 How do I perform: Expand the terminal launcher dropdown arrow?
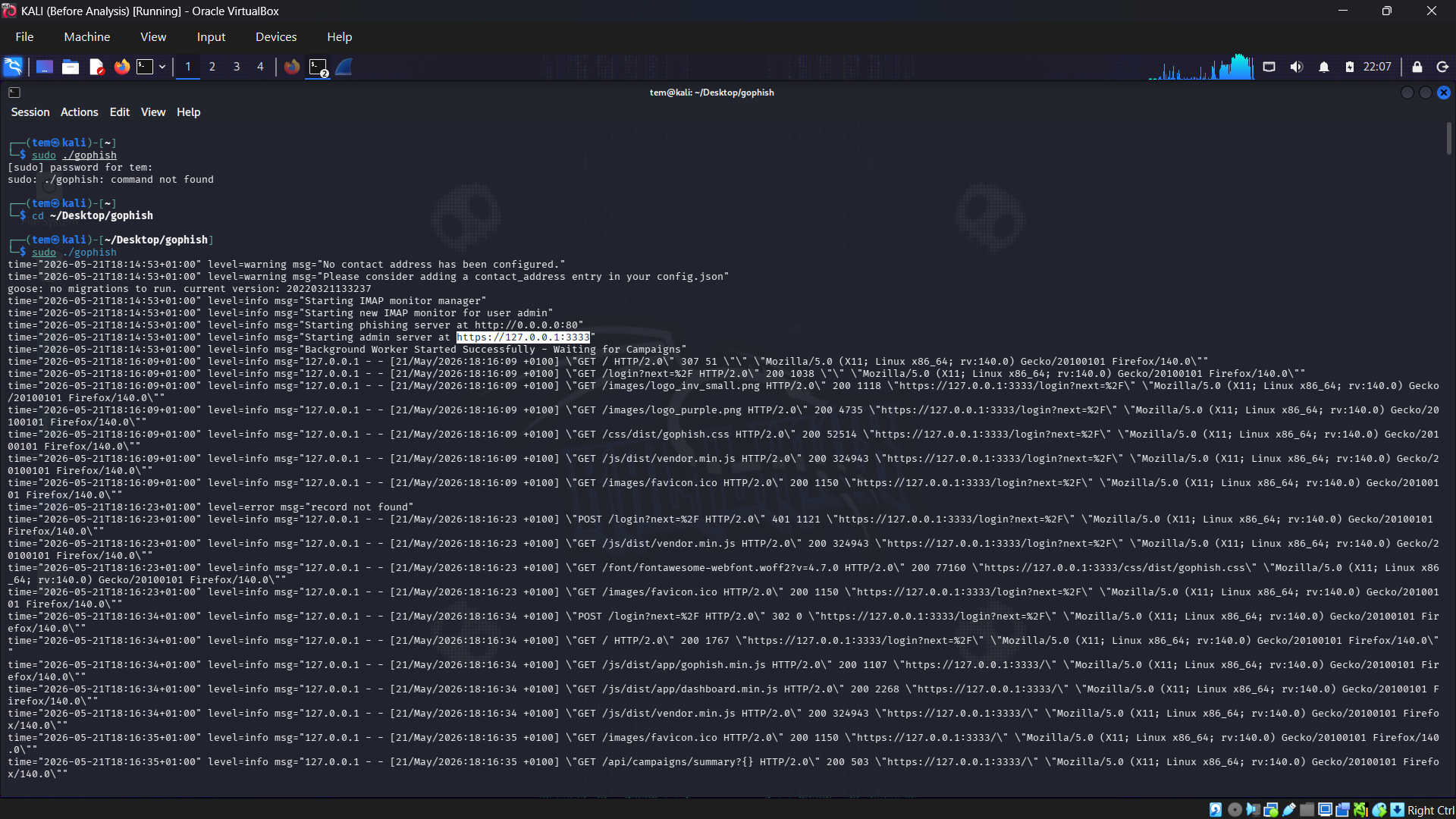point(162,67)
